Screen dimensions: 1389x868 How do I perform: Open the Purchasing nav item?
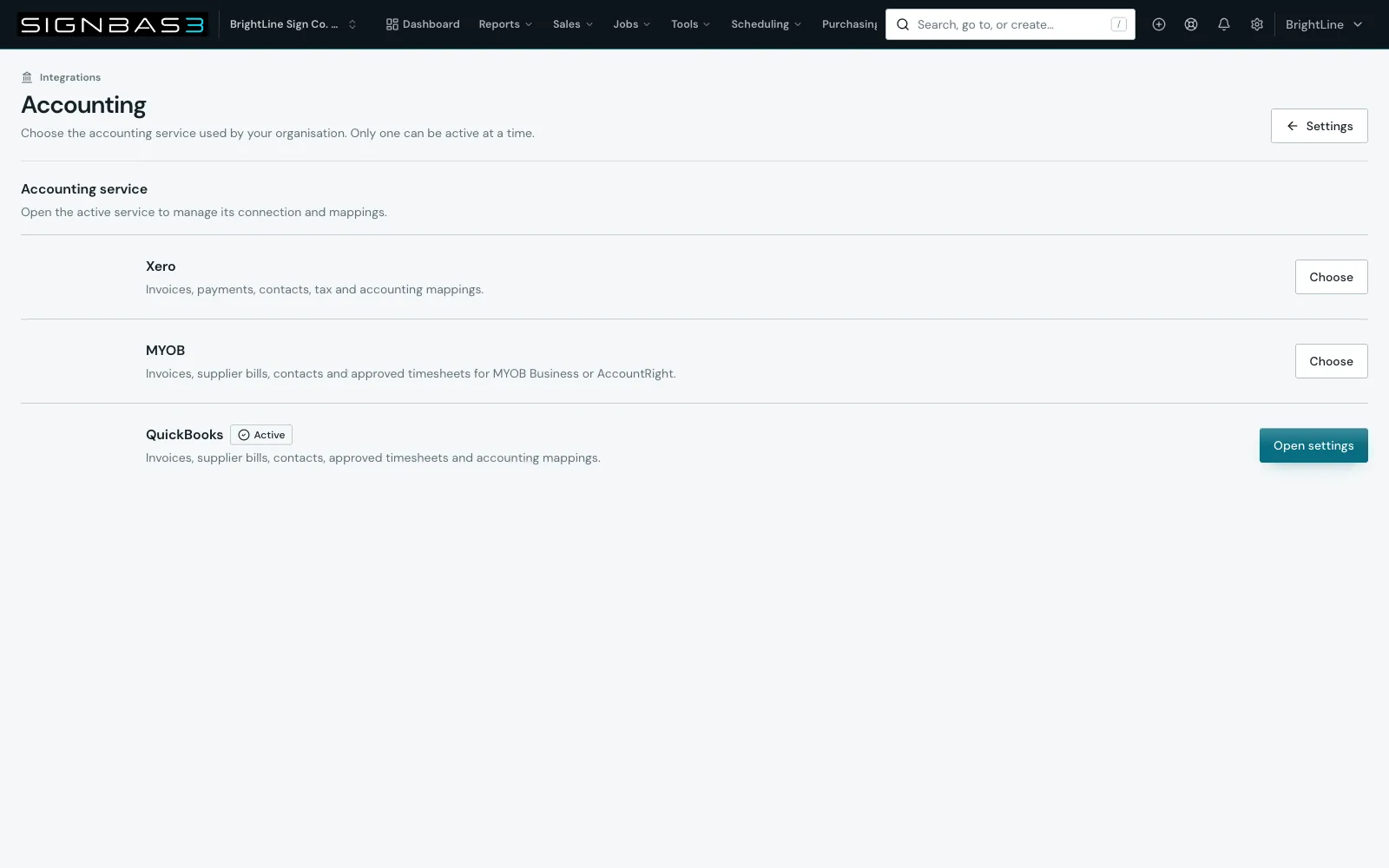[x=849, y=24]
